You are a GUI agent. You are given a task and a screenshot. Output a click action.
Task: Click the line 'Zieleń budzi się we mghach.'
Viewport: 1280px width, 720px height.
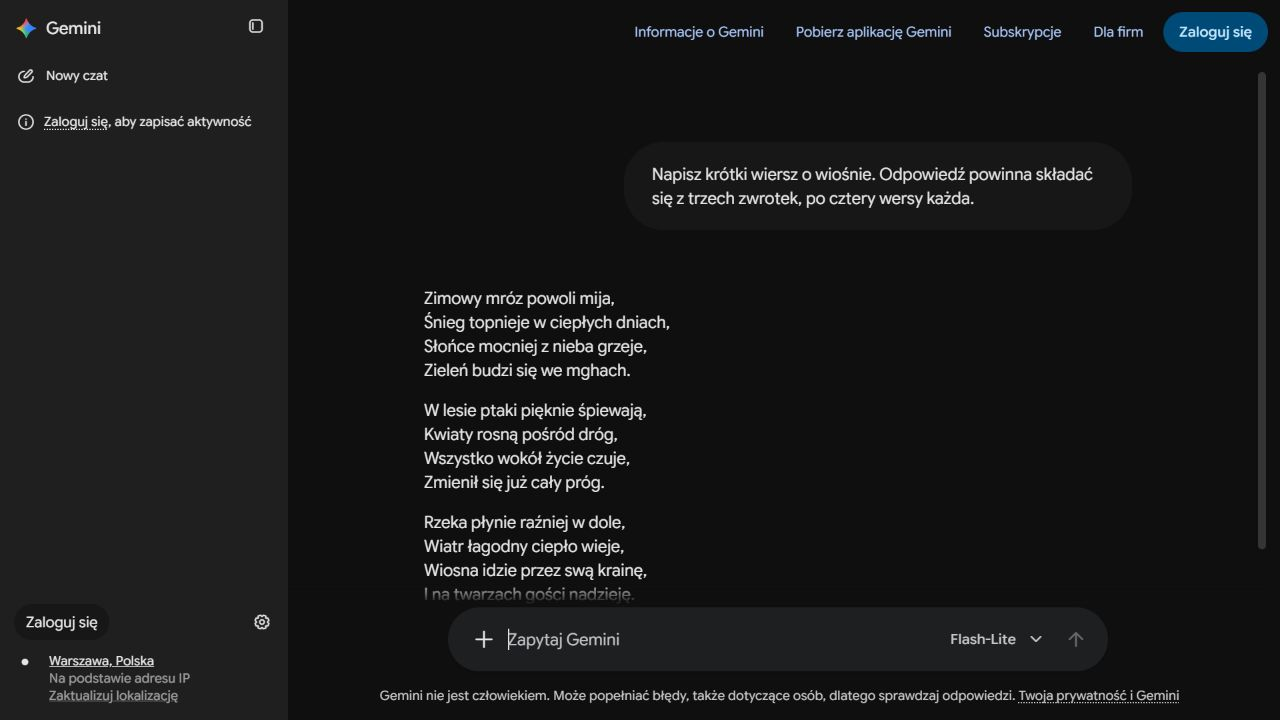tap(527, 370)
